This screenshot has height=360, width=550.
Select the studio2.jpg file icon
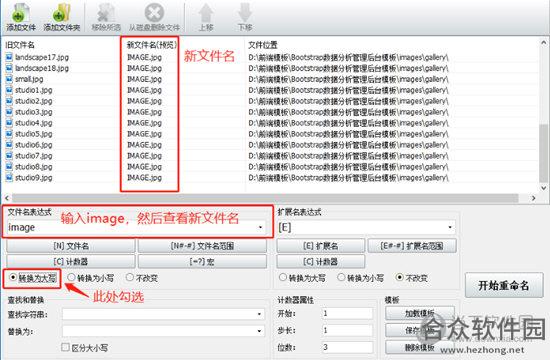point(9,101)
